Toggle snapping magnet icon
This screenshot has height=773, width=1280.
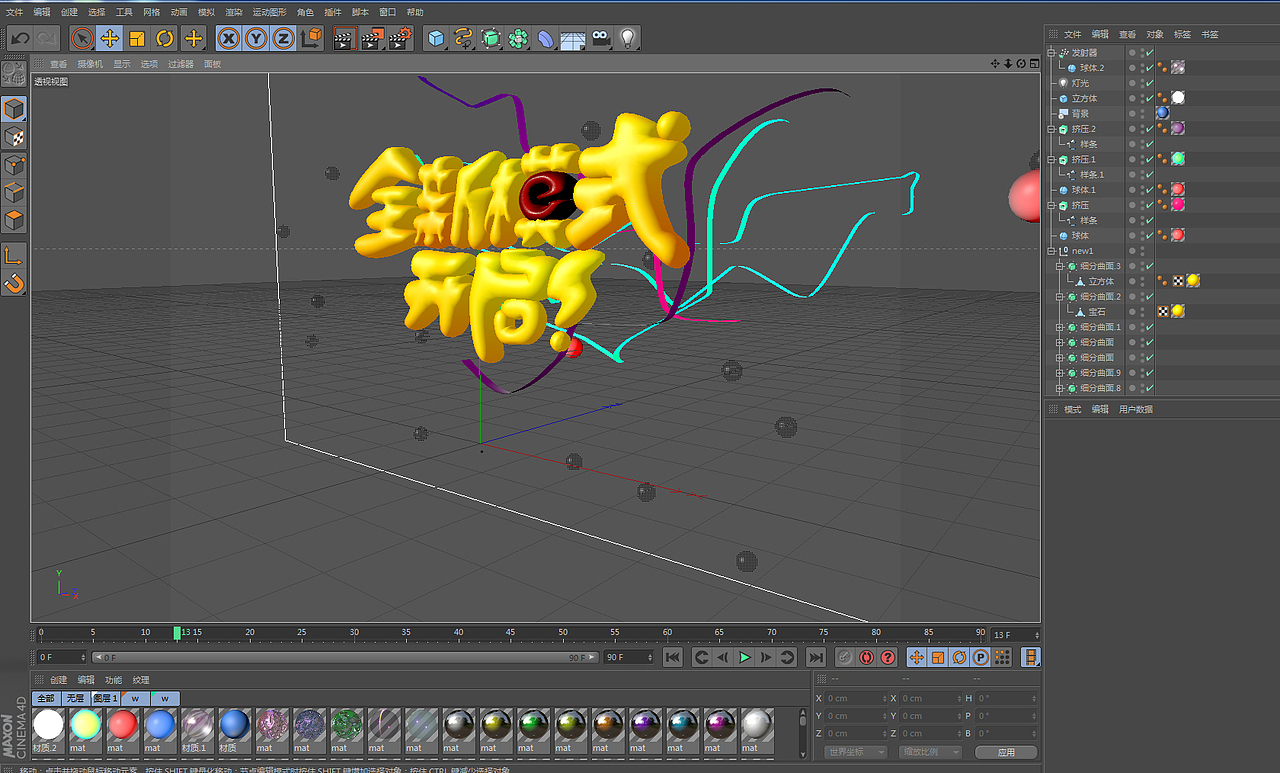(x=14, y=284)
